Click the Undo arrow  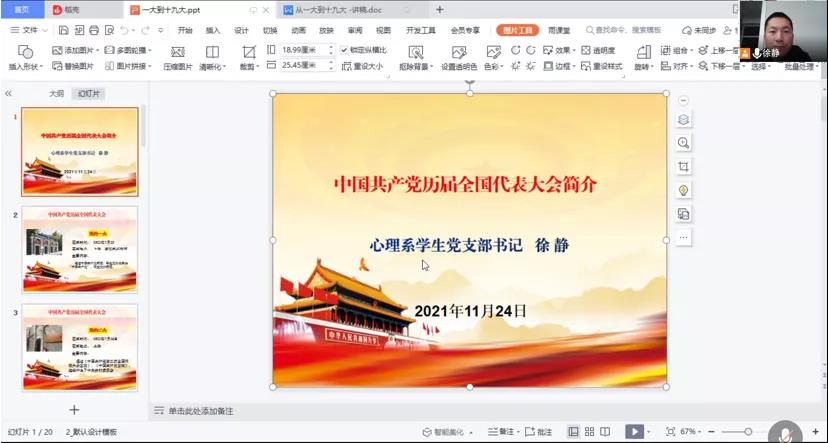[124, 30]
